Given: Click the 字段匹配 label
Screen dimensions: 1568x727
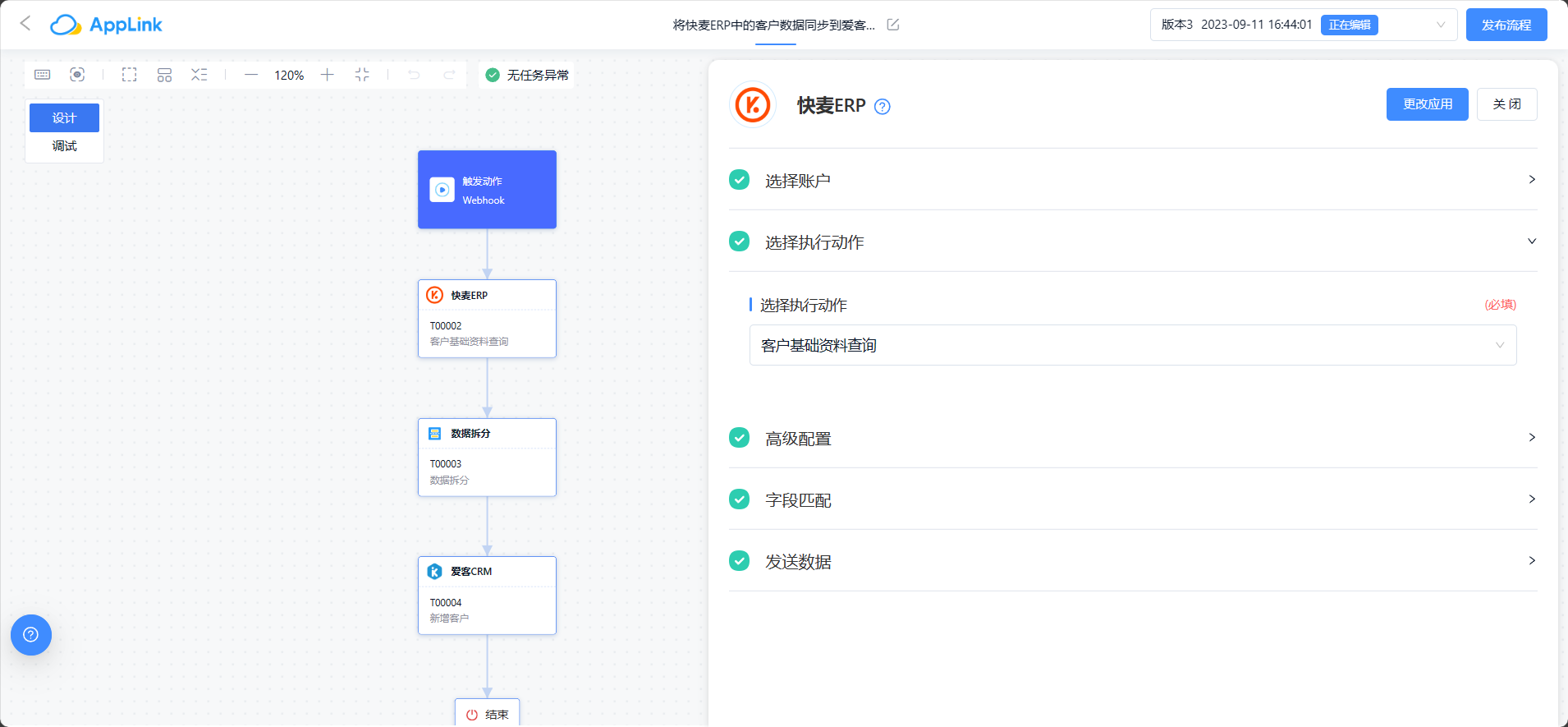Looking at the screenshot, I should pyautogui.click(x=798, y=500).
